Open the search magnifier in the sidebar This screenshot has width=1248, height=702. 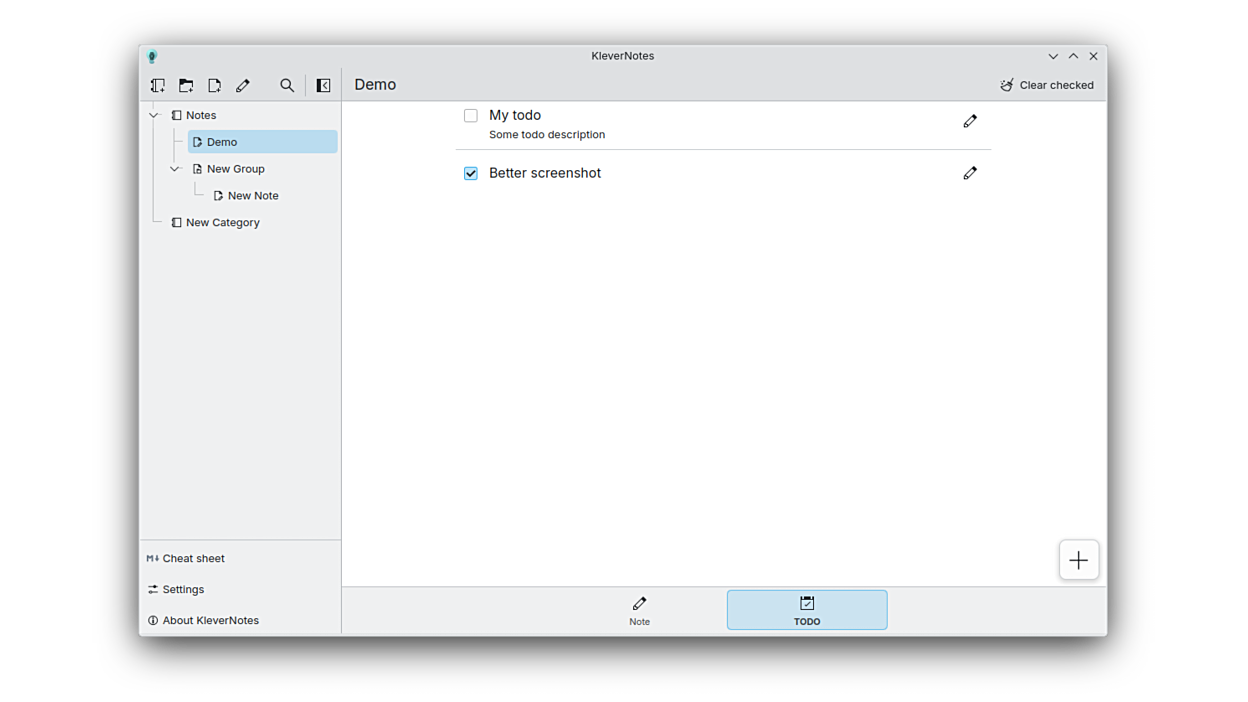tap(287, 86)
